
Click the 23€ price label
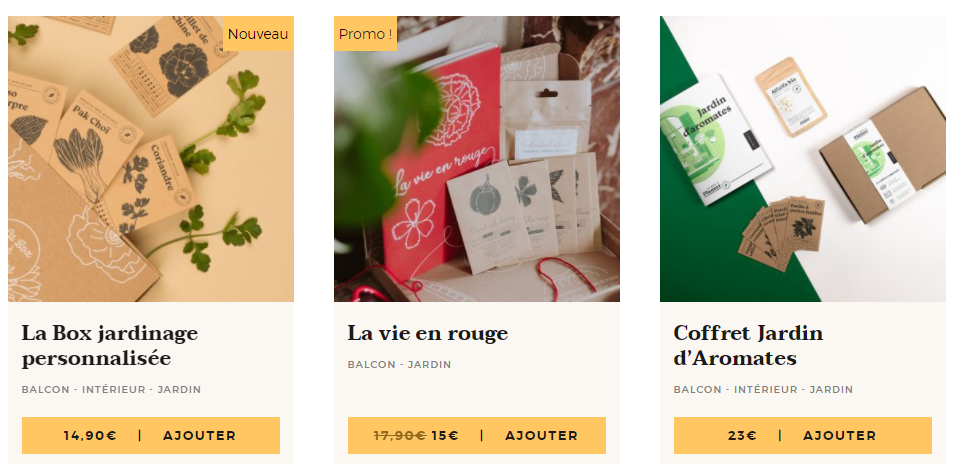point(742,436)
